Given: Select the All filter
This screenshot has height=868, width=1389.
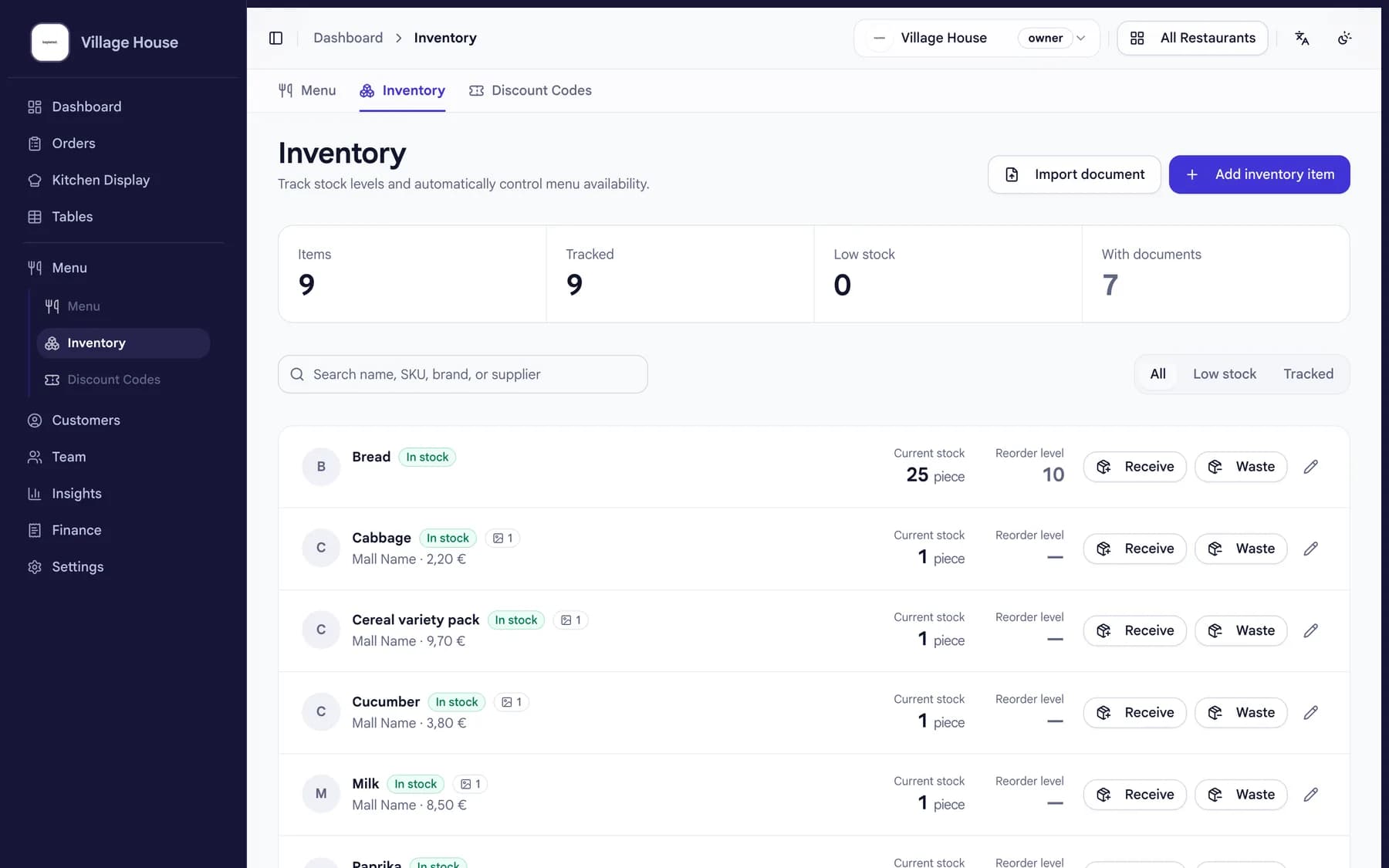Looking at the screenshot, I should point(1157,374).
